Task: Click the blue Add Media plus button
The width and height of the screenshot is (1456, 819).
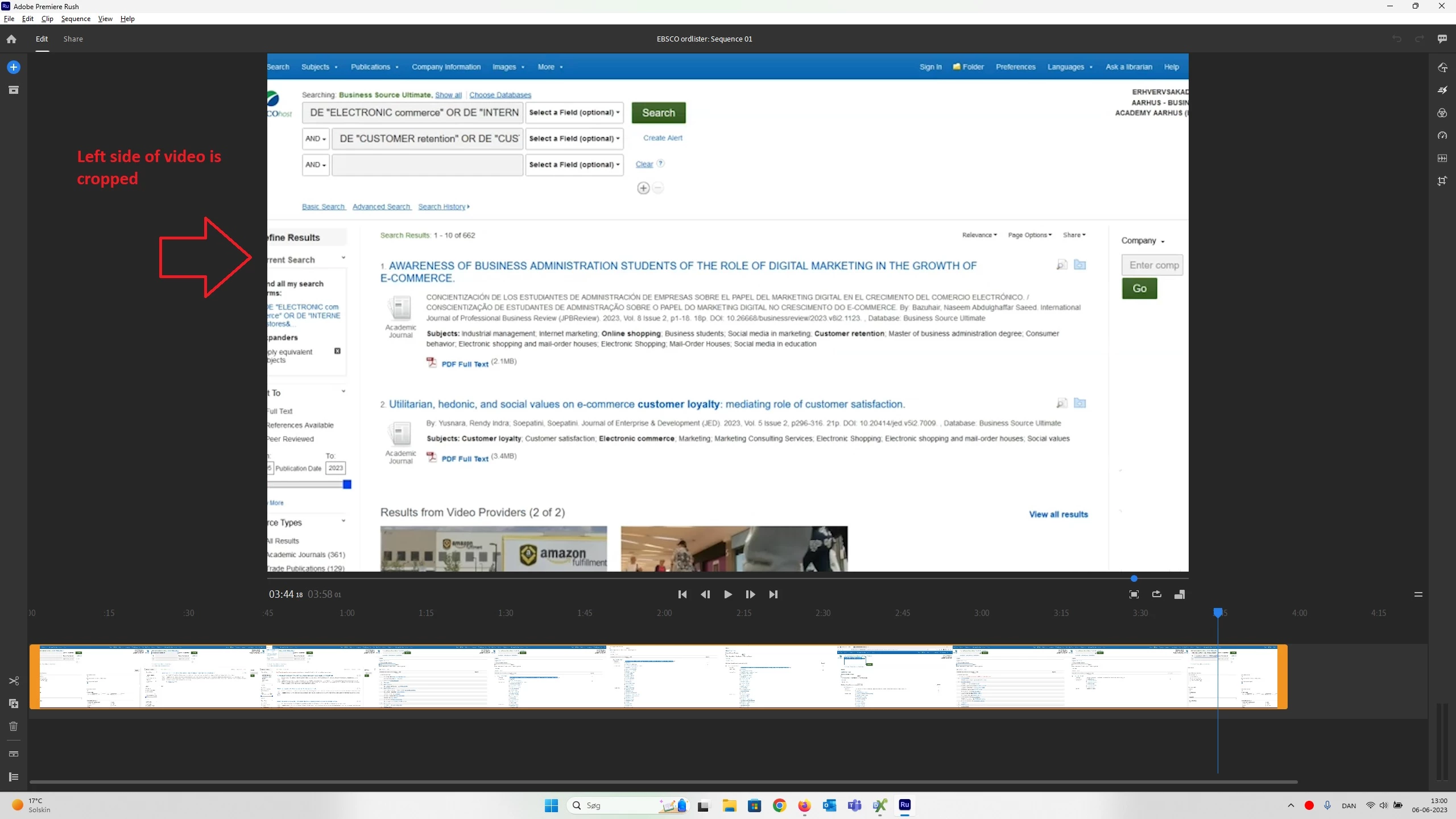Action: (14, 67)
